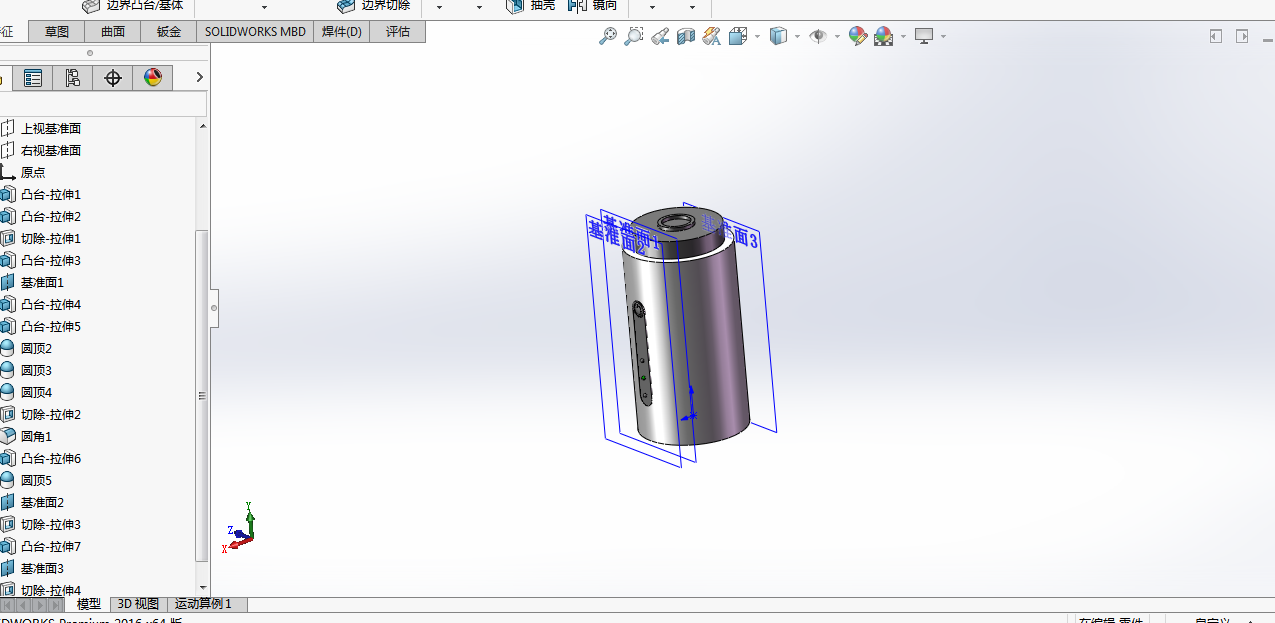
Task: Open the DisplayManager color ball tab
Action: coord(153,78)
